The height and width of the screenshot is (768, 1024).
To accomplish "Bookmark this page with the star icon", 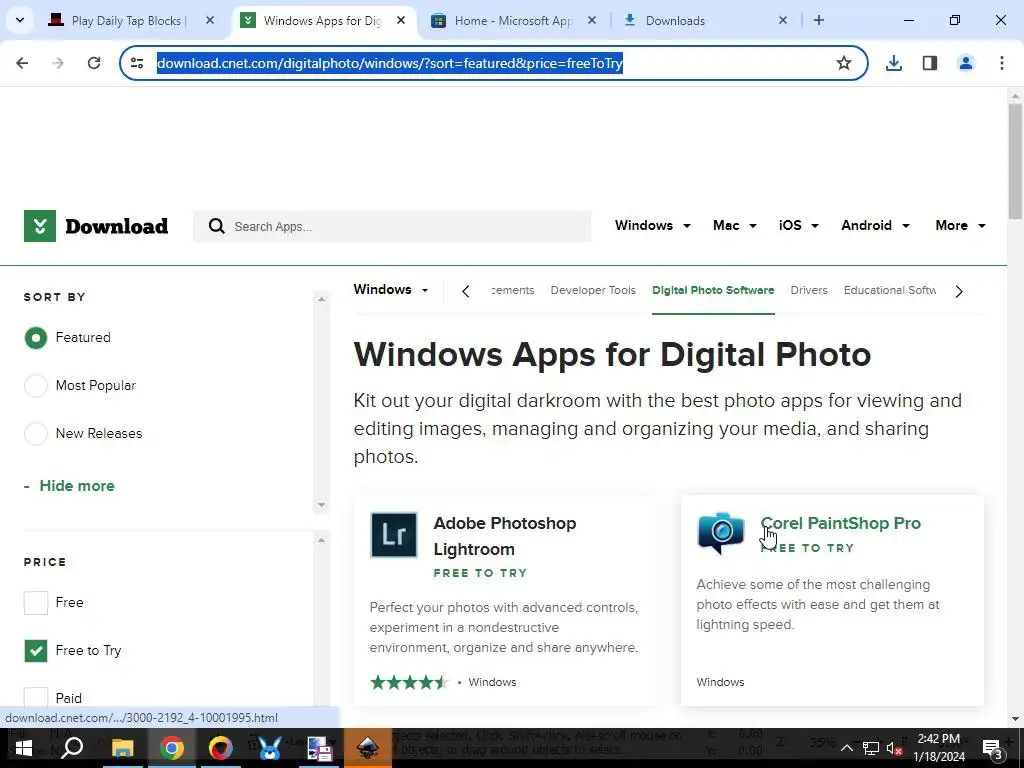I will click(x=844, y=63).
